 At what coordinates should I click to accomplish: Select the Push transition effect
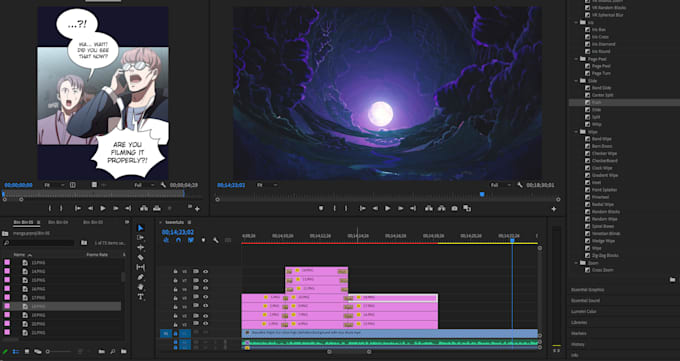pyautogui.click(x=596, y=102)
